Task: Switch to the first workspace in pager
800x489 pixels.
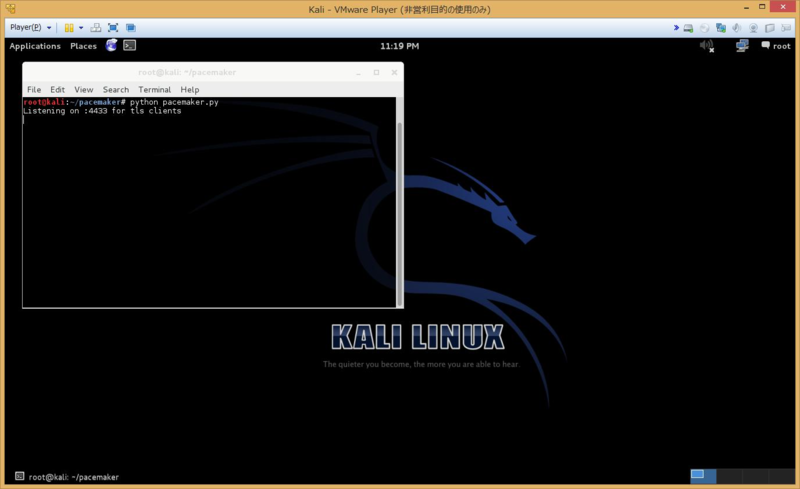Action: point(703,476)
